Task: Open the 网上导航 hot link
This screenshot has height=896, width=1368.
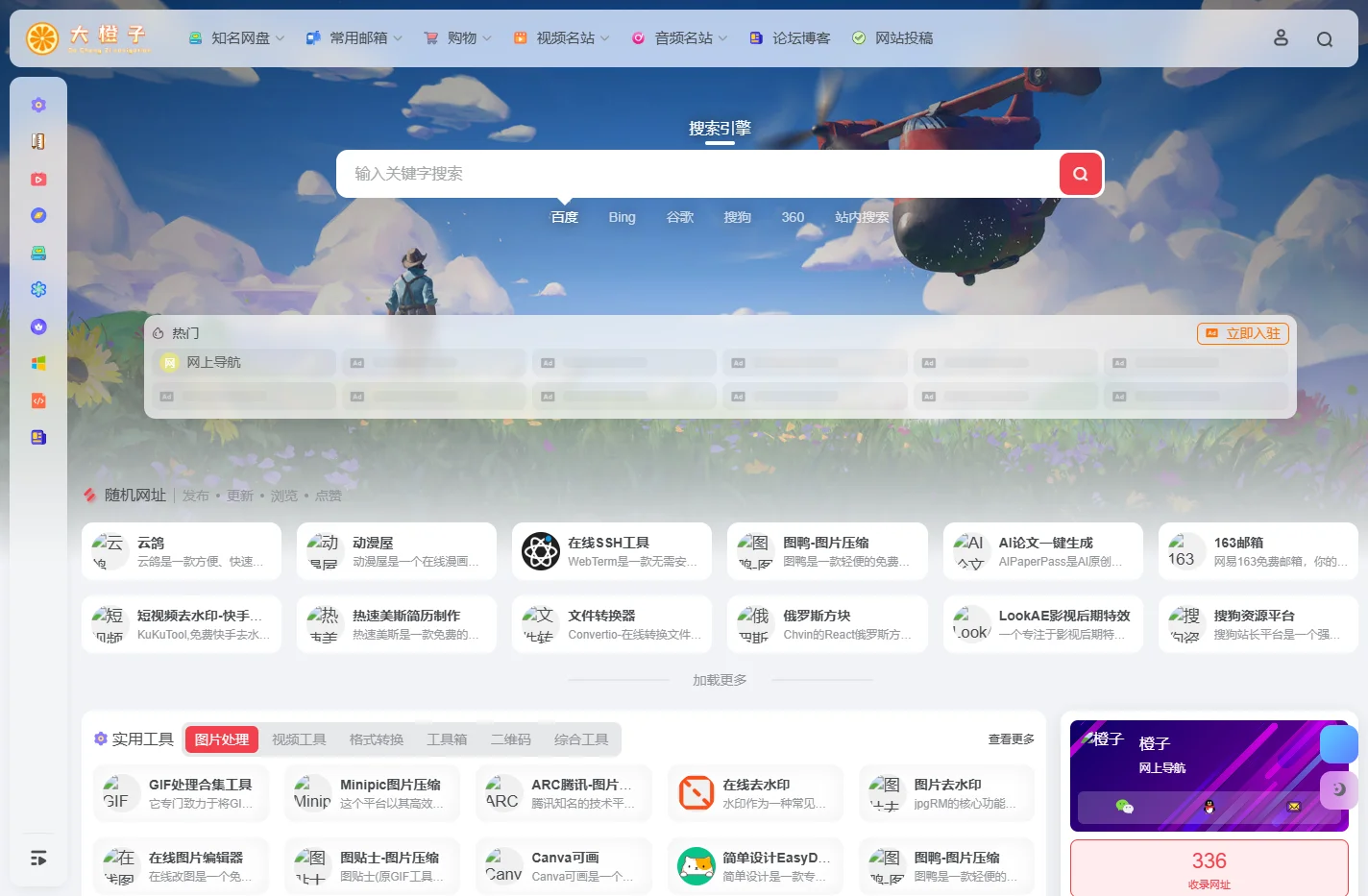Action: pos(244,363)
